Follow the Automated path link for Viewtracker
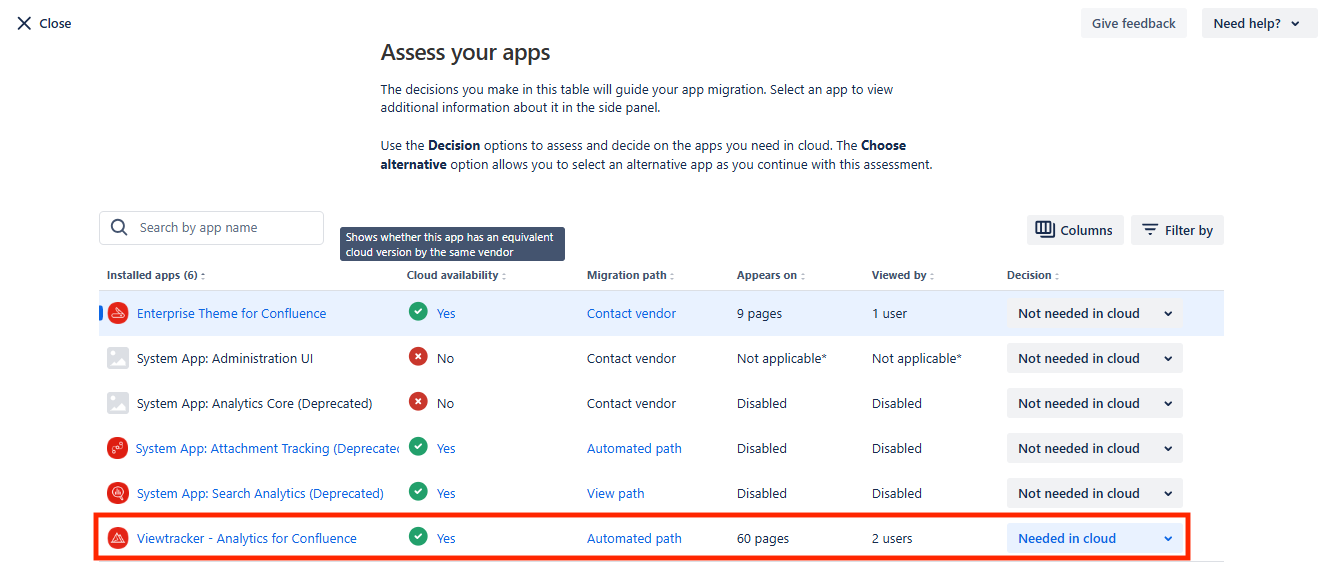 pos(634,537)
